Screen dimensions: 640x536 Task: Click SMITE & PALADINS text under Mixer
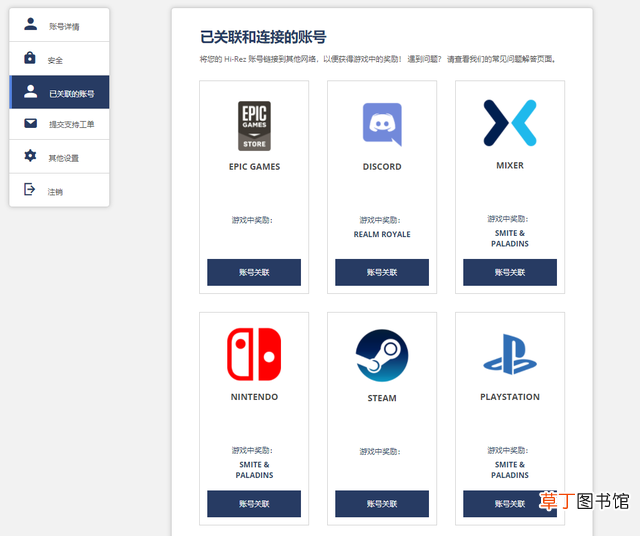[x=510, y=238]
